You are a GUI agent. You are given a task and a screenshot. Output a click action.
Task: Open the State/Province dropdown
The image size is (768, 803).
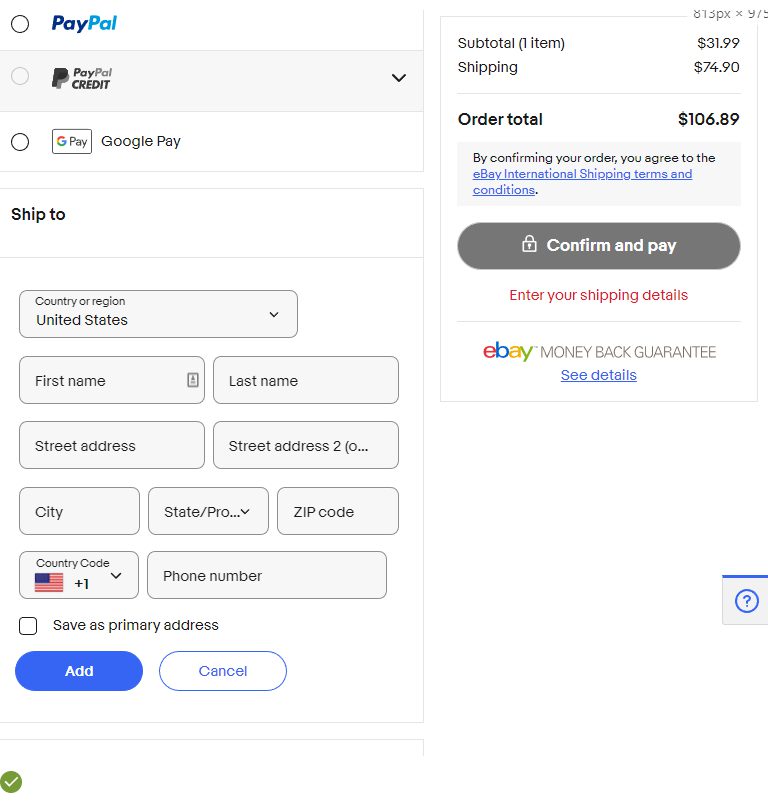pyautogui.click(x=208, y=511)
